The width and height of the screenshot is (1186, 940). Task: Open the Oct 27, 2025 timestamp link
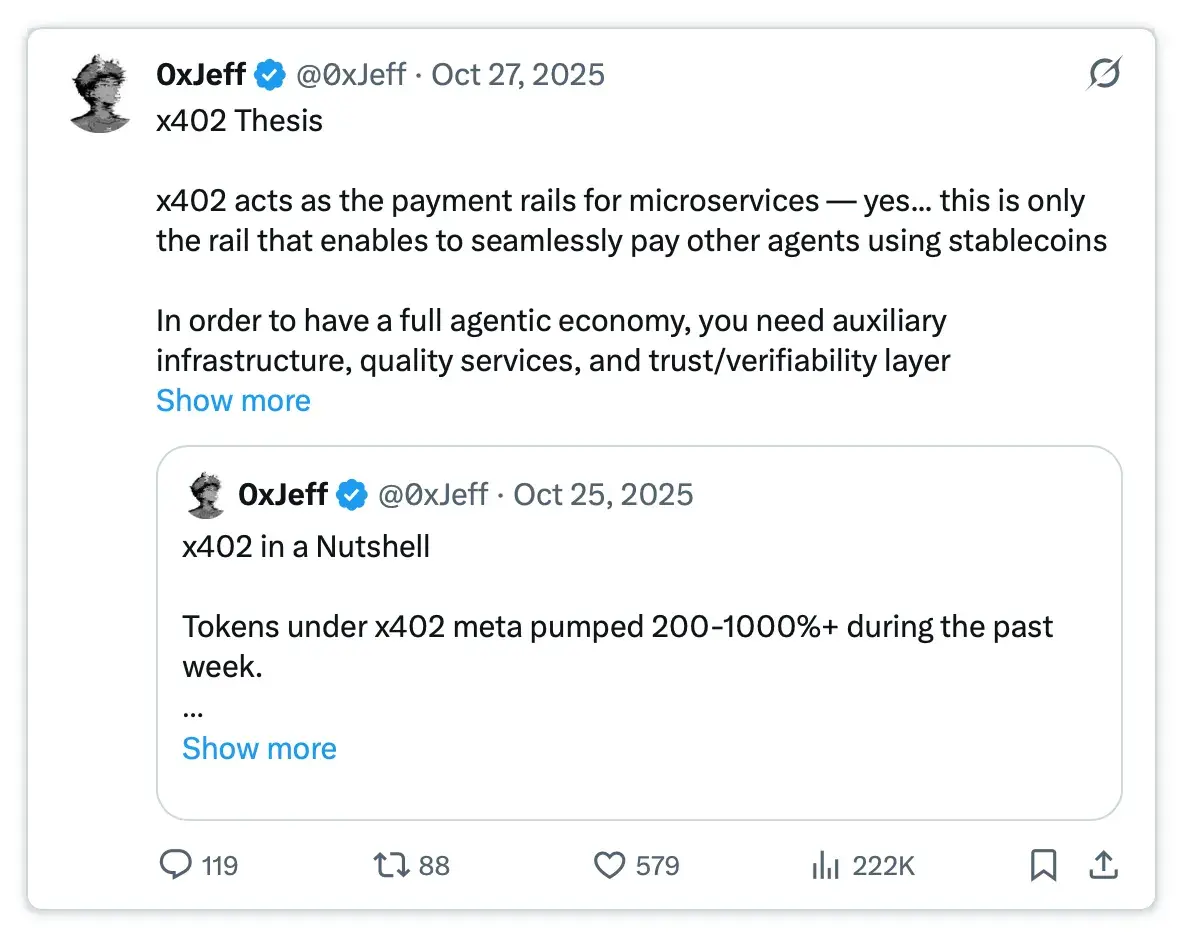(x=517, y=73)
